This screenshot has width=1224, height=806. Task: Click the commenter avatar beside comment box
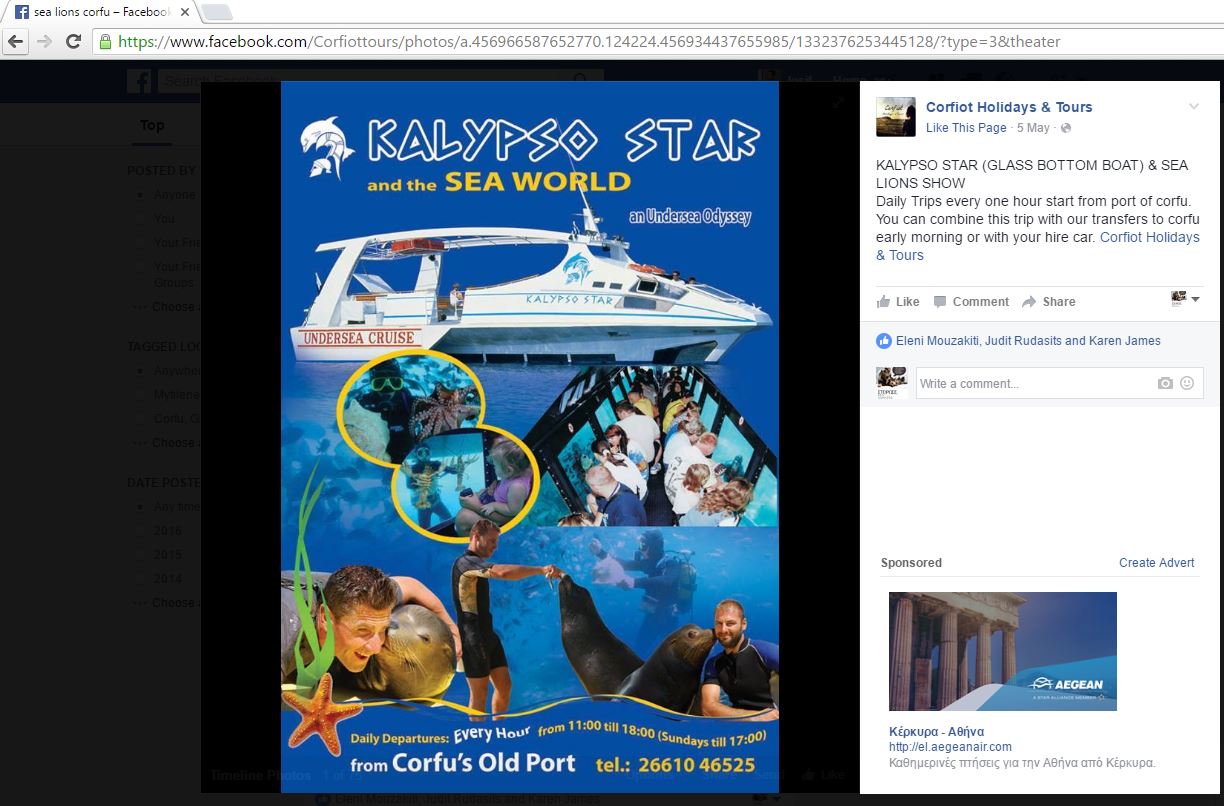pyautogui.click(x=892, y=383)
